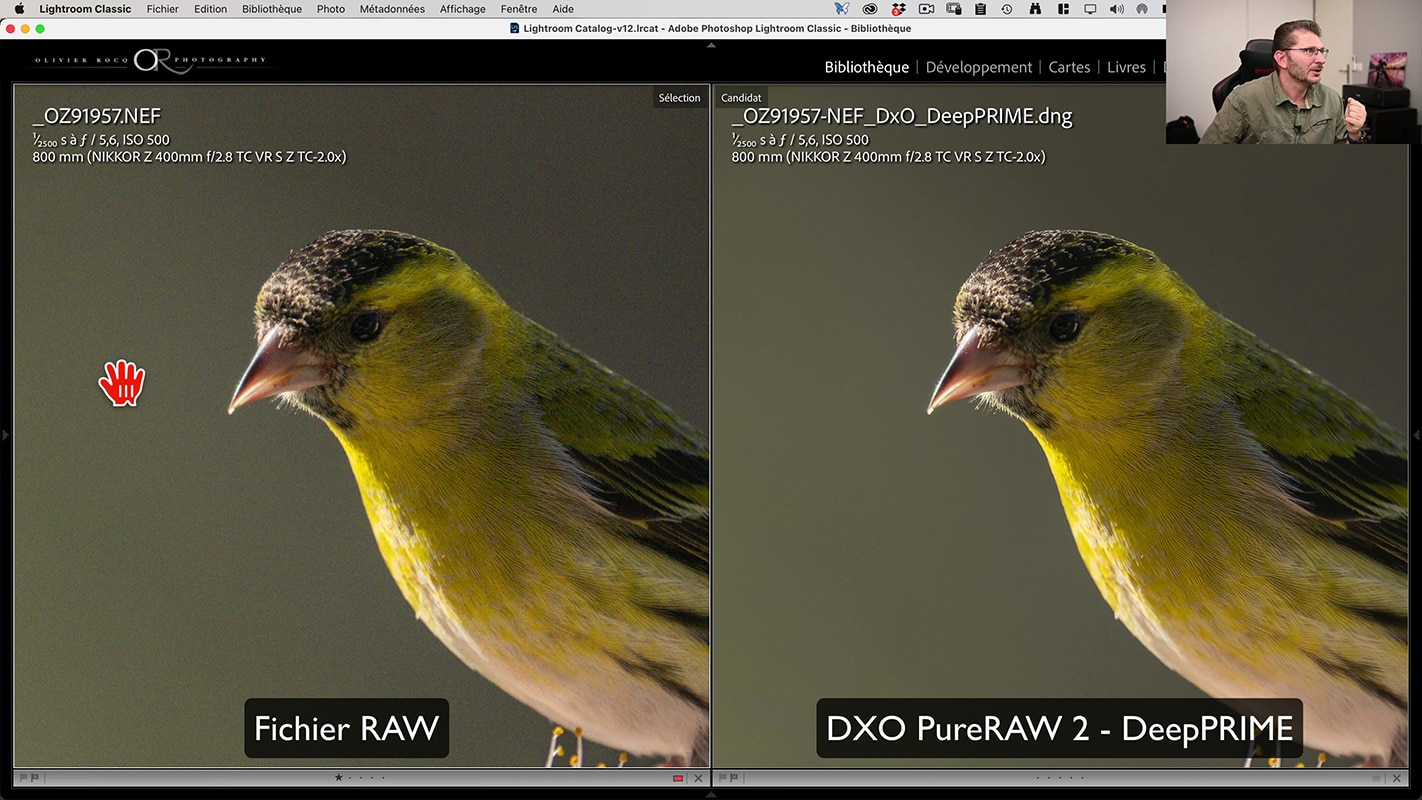Screen dimensions: 1422x800
Task: Open the Affichage menu
Action: (x=463, y=9)
